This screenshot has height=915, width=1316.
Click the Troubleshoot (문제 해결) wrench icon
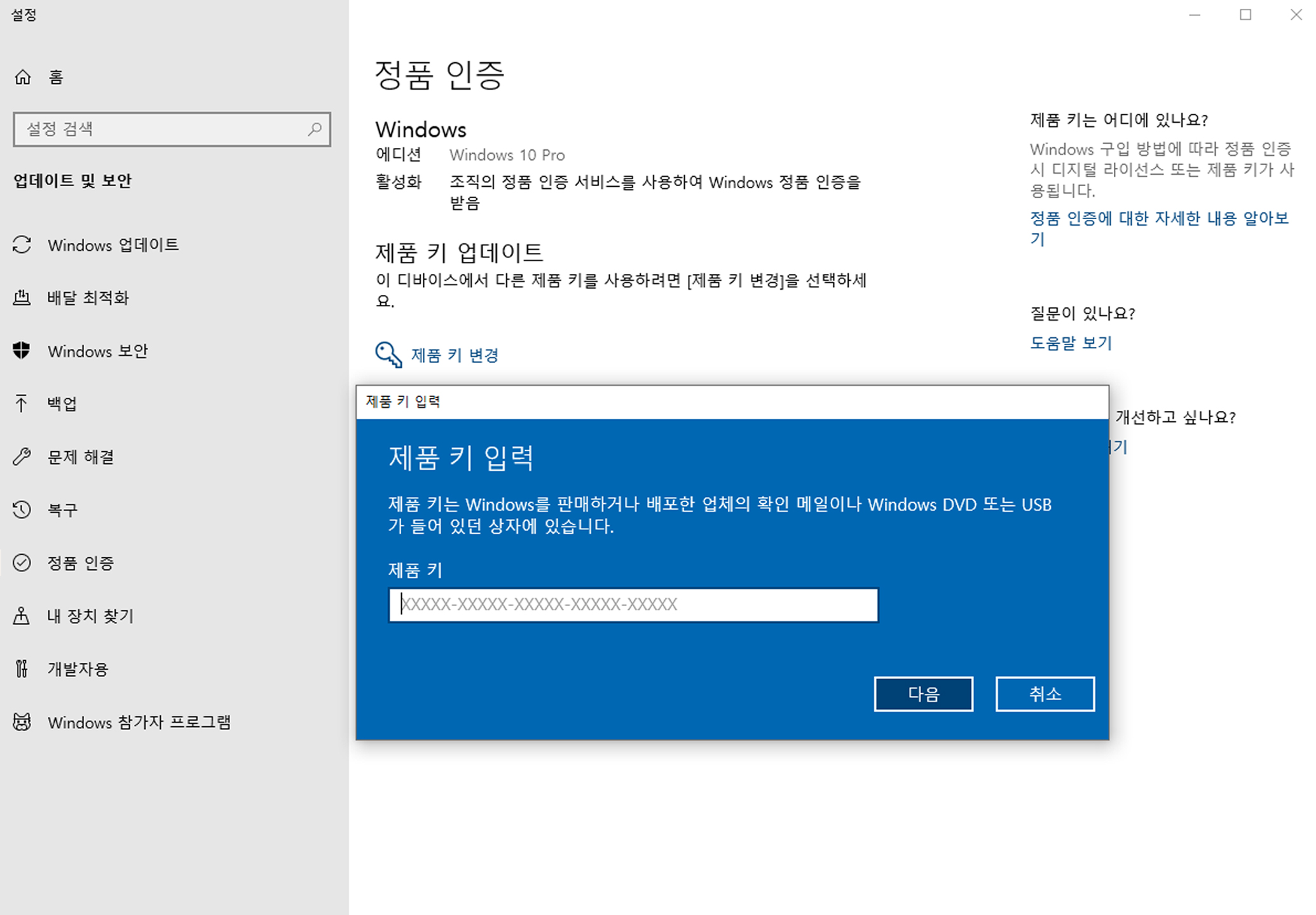click(x=22, y=457)
